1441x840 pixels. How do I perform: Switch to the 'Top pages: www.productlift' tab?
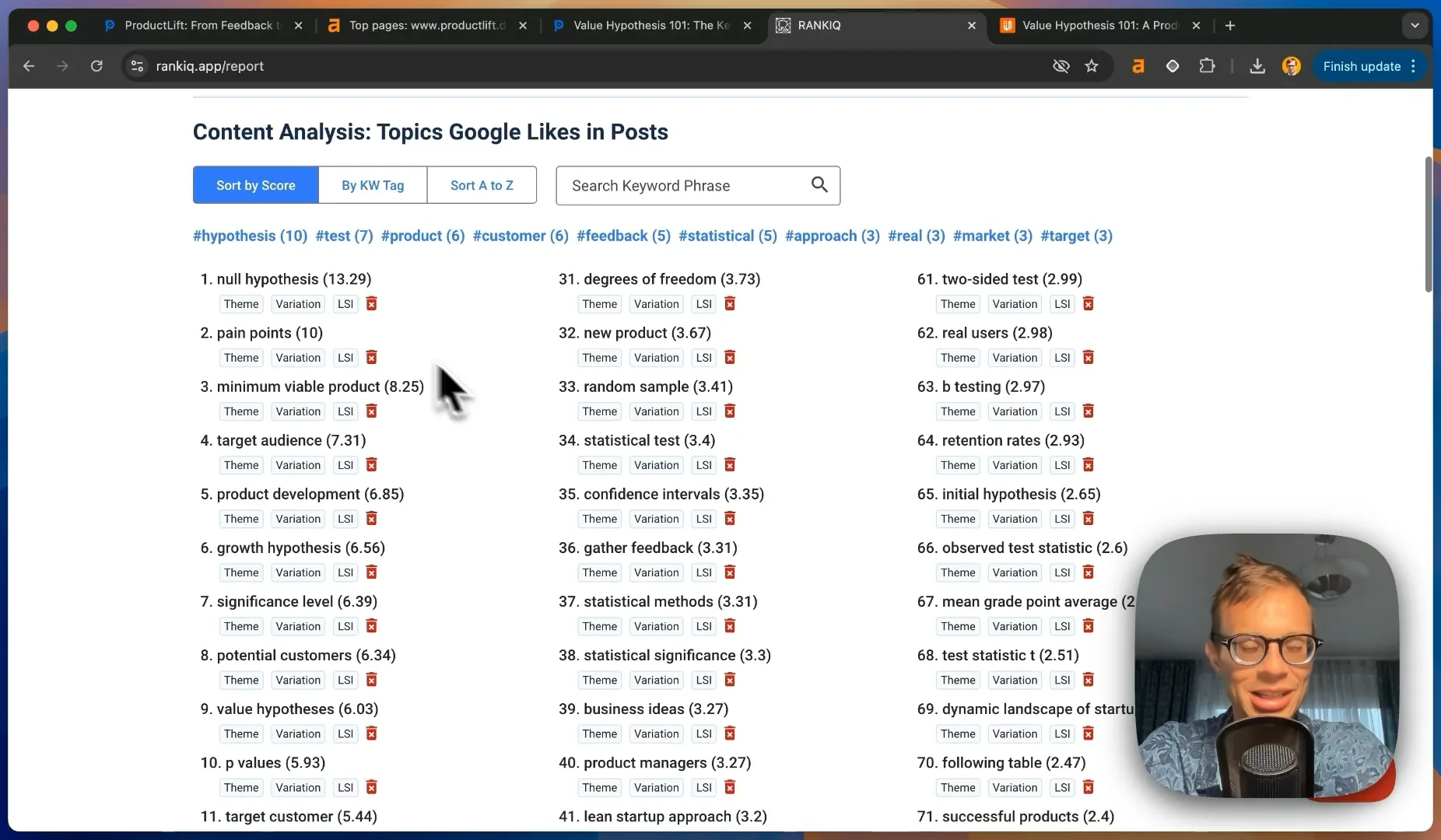pos(428,26)
